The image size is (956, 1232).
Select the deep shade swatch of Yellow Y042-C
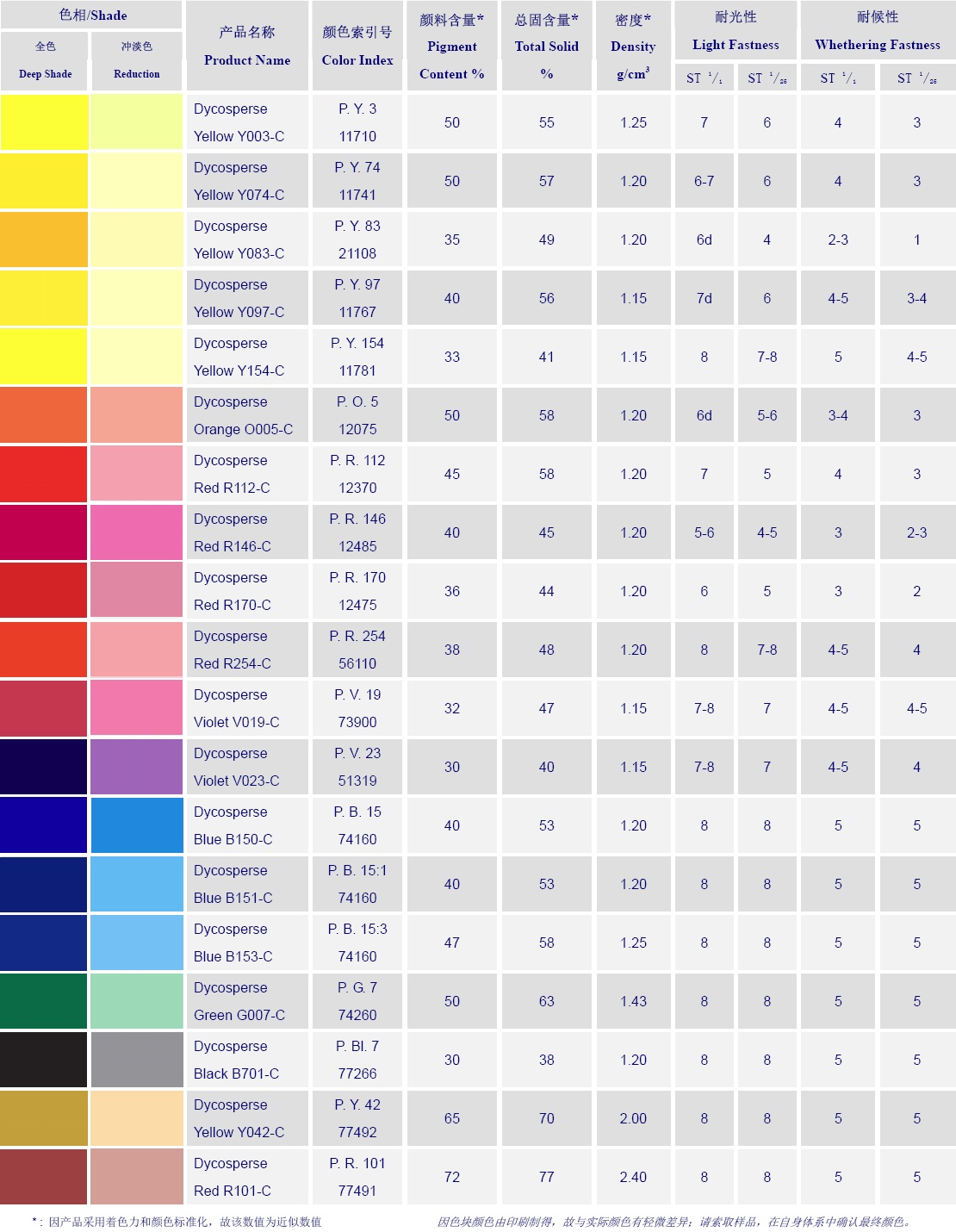[44, 1118]
